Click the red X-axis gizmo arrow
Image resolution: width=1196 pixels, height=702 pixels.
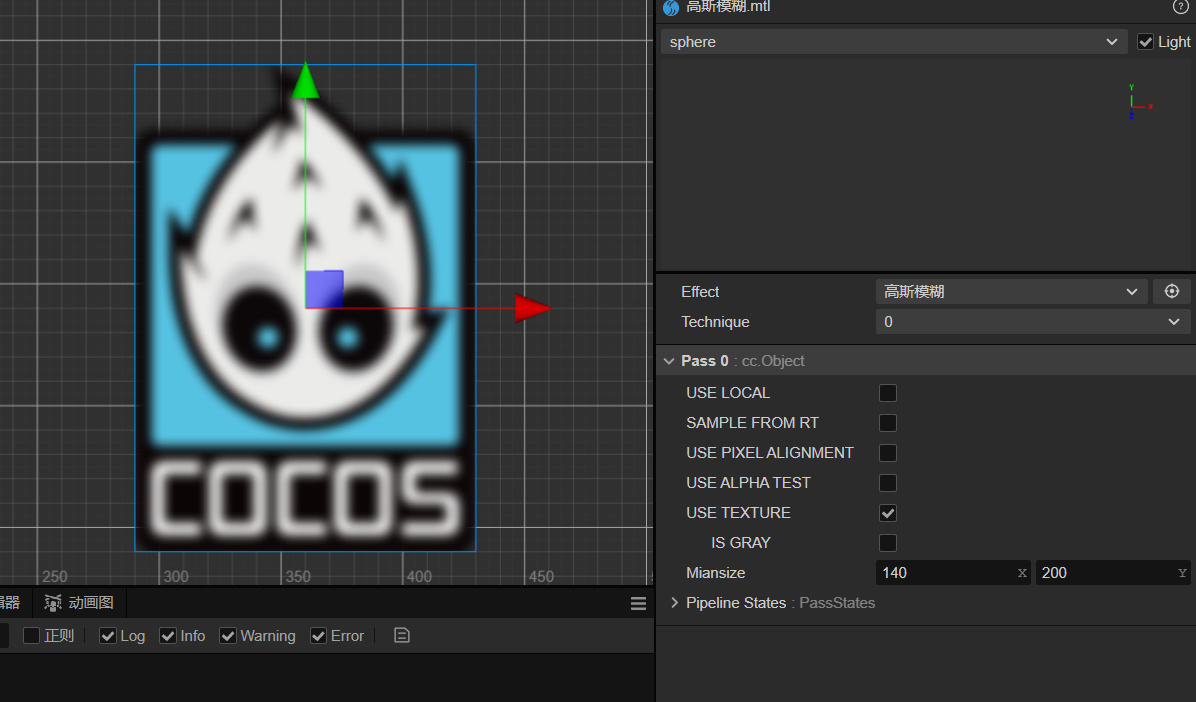coord(532,308)
